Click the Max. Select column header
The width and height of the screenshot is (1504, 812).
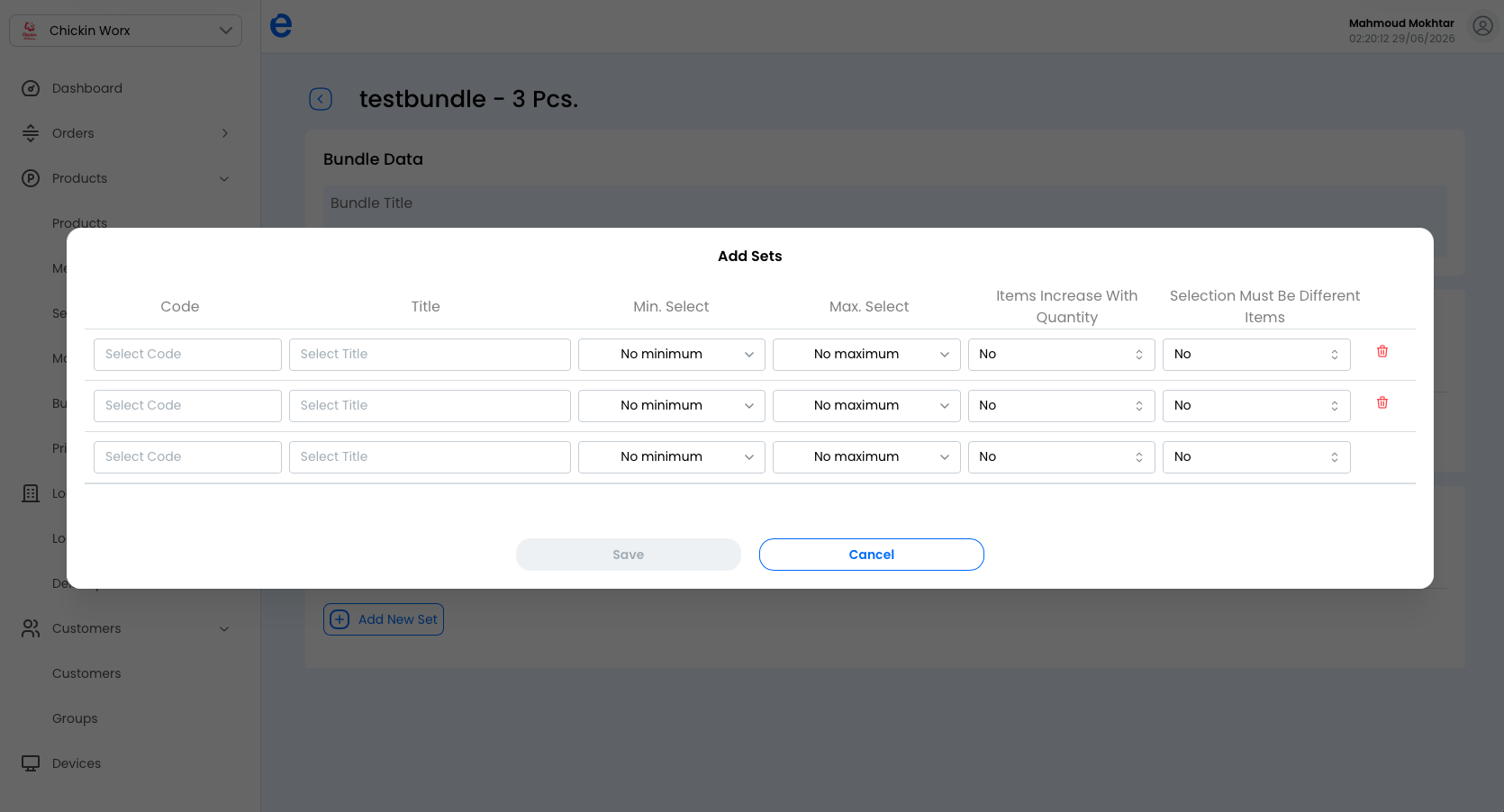tap(869, 306)
